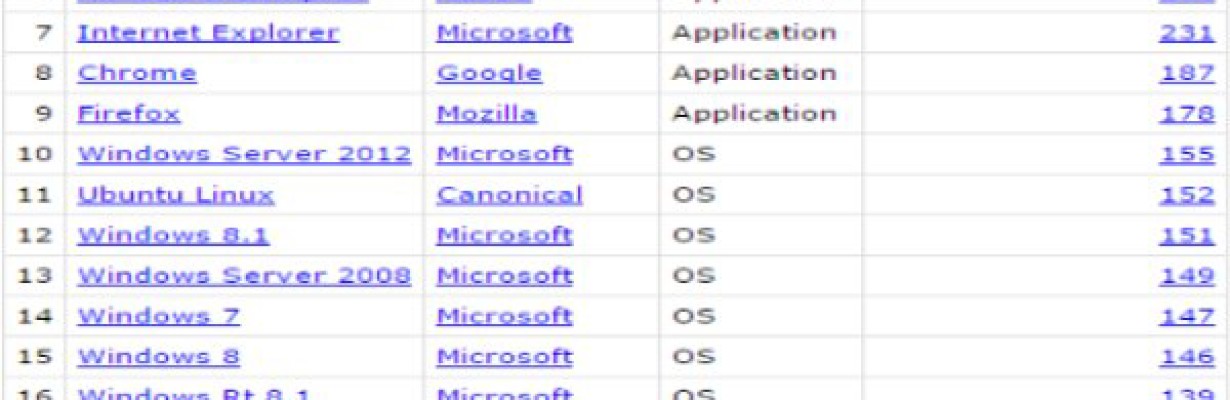Open the Firefox product link
This screenshot has height=400, width=1230.
[129, 113]
